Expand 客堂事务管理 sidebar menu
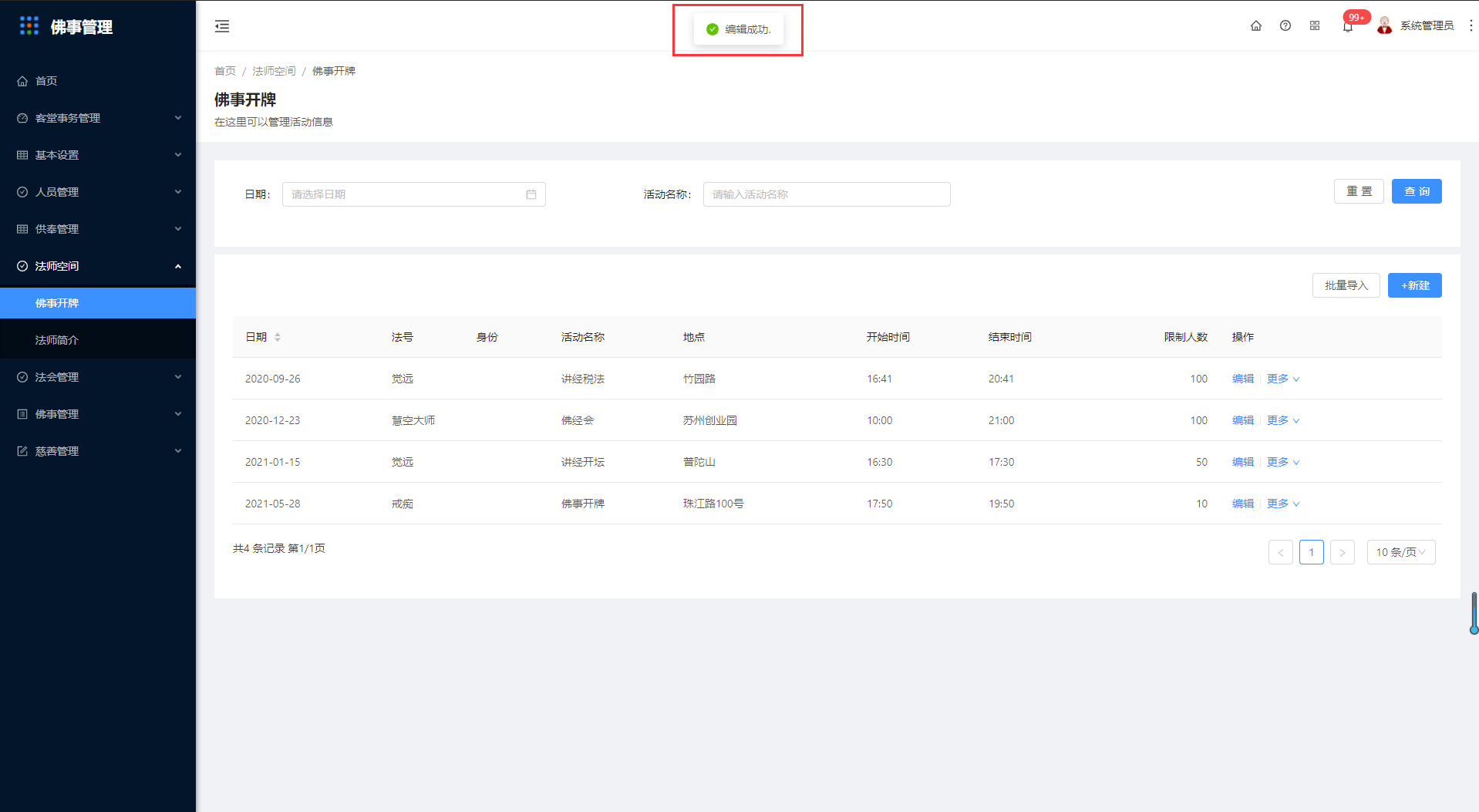1479x812 pixels. (98, 118)
